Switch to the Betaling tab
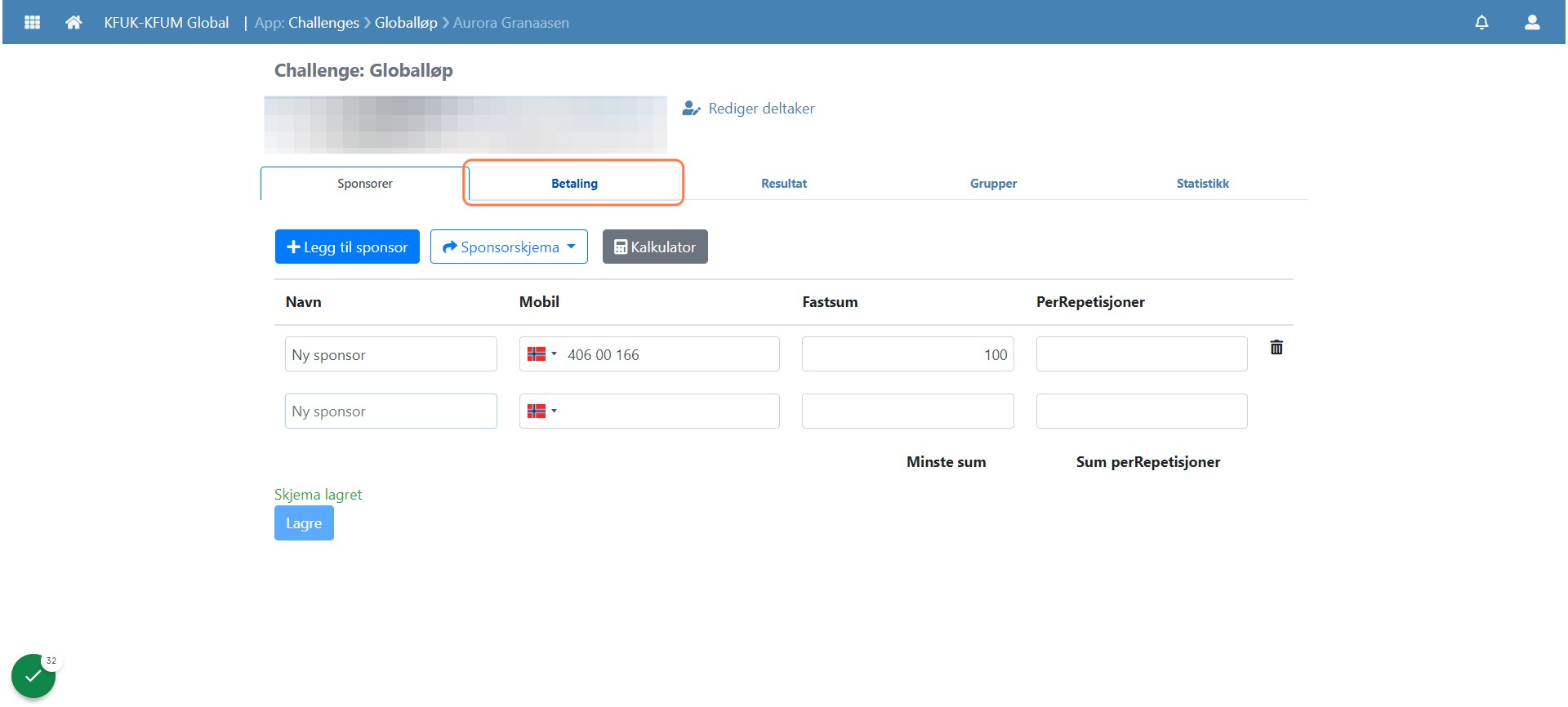1568x707 pixels. pyautogui.click(x=574, y=184)
